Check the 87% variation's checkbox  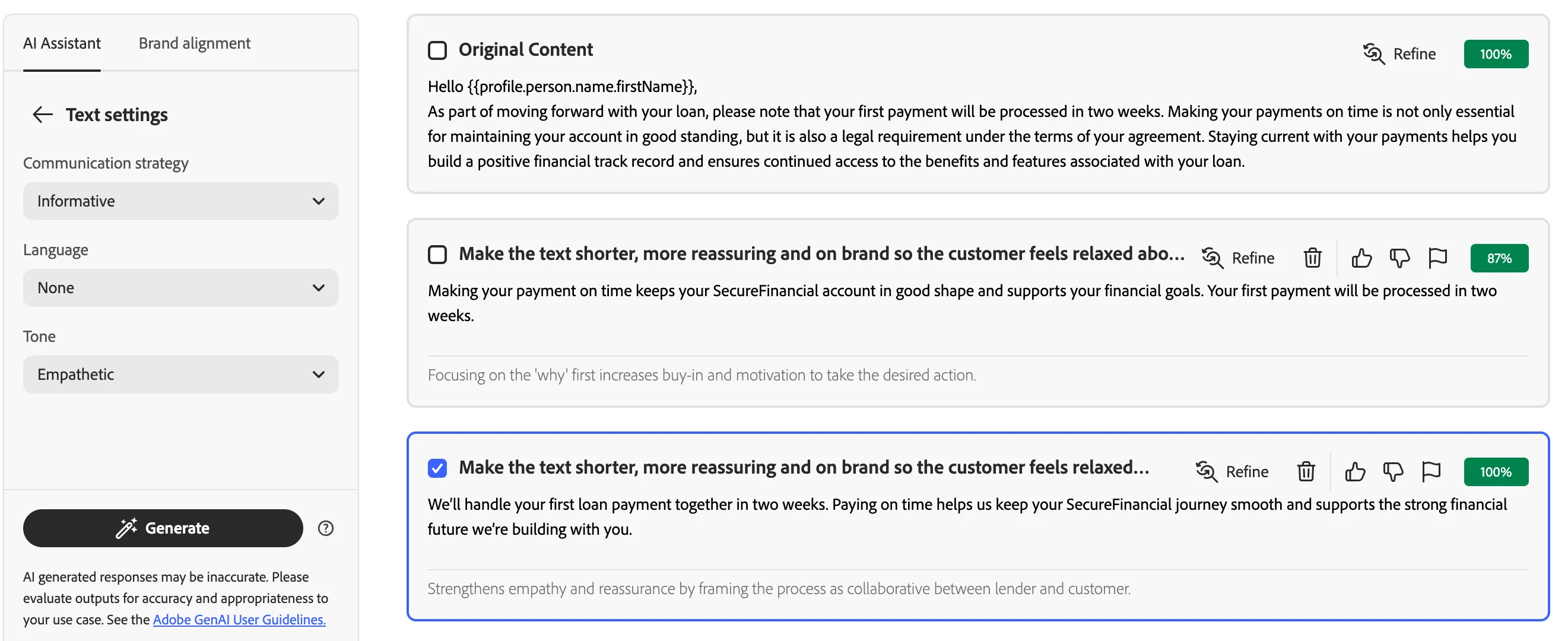(x=437, y=254)
